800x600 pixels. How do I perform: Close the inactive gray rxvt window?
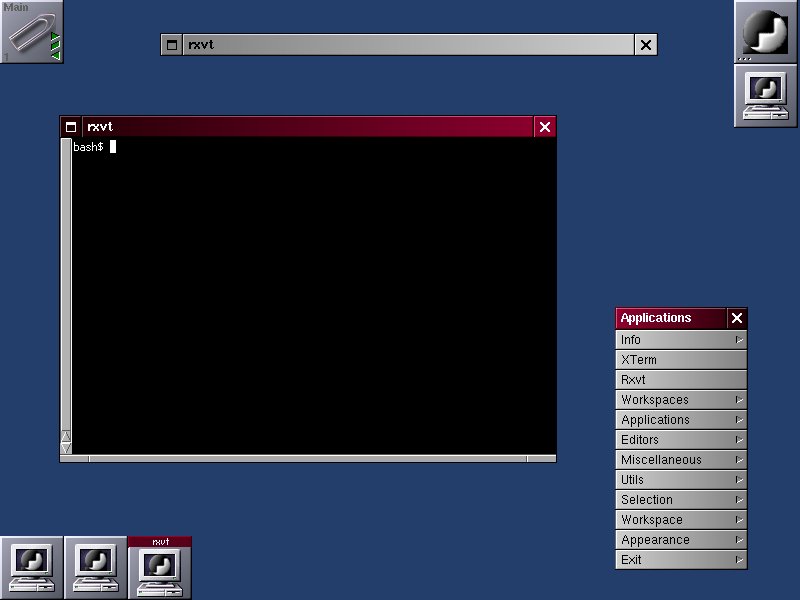pyautogui.click(x=645, y=45)
